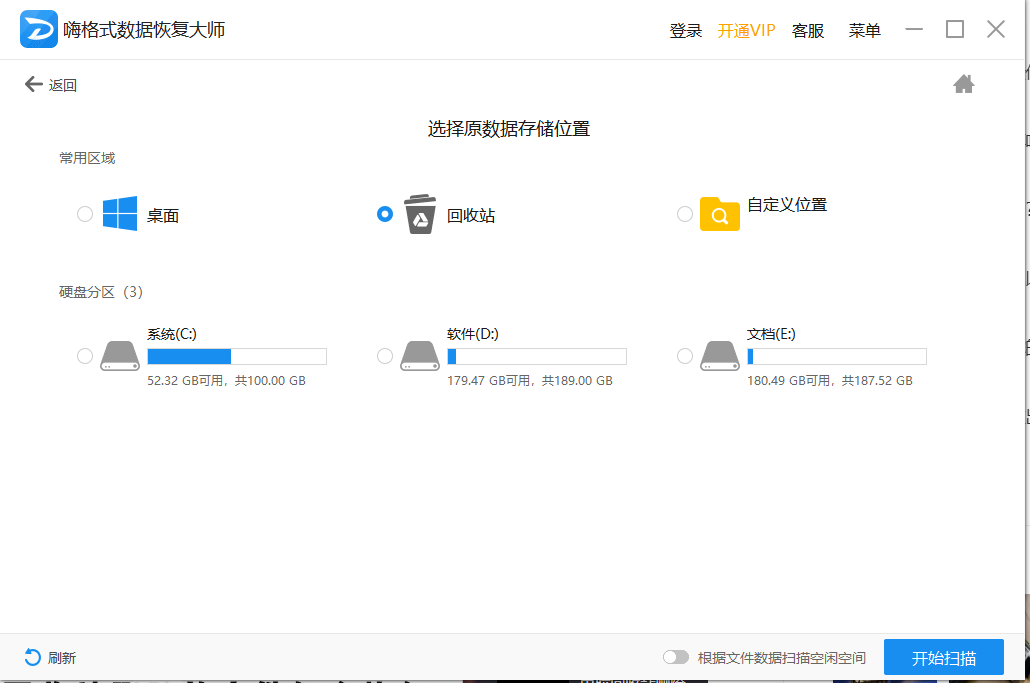Screen dimensions: 1030x683
Task: Click the Windows desktop icon
Action: (120, 214)
